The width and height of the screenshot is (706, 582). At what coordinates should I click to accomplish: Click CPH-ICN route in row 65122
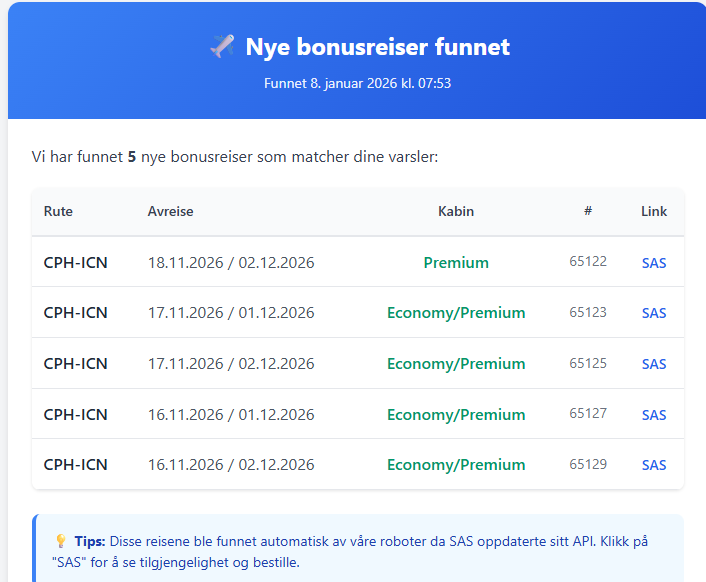[x=76, y=263]
